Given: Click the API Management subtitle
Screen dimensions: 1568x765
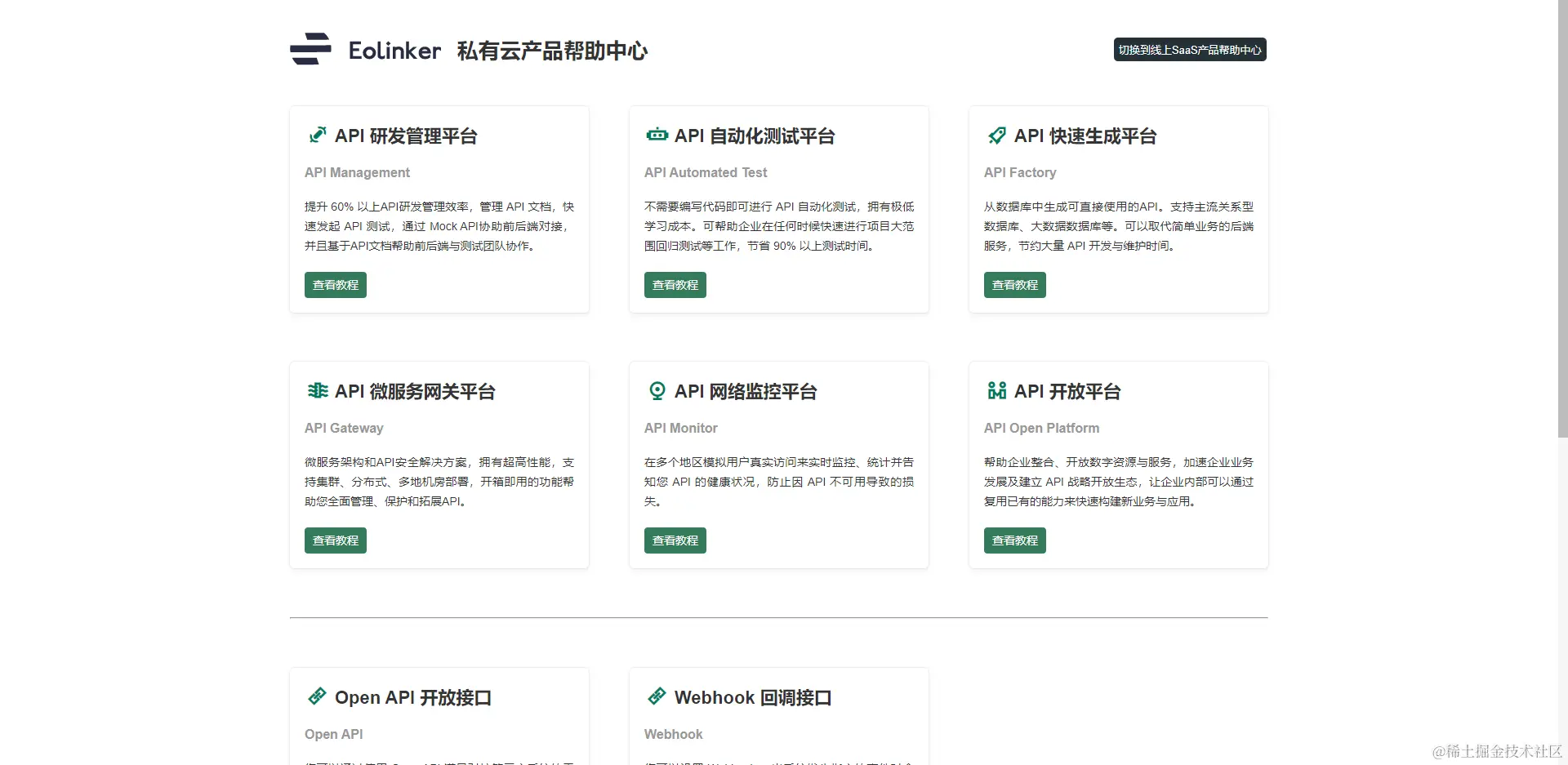Looking at the screenshot, I should pos(357,172).
